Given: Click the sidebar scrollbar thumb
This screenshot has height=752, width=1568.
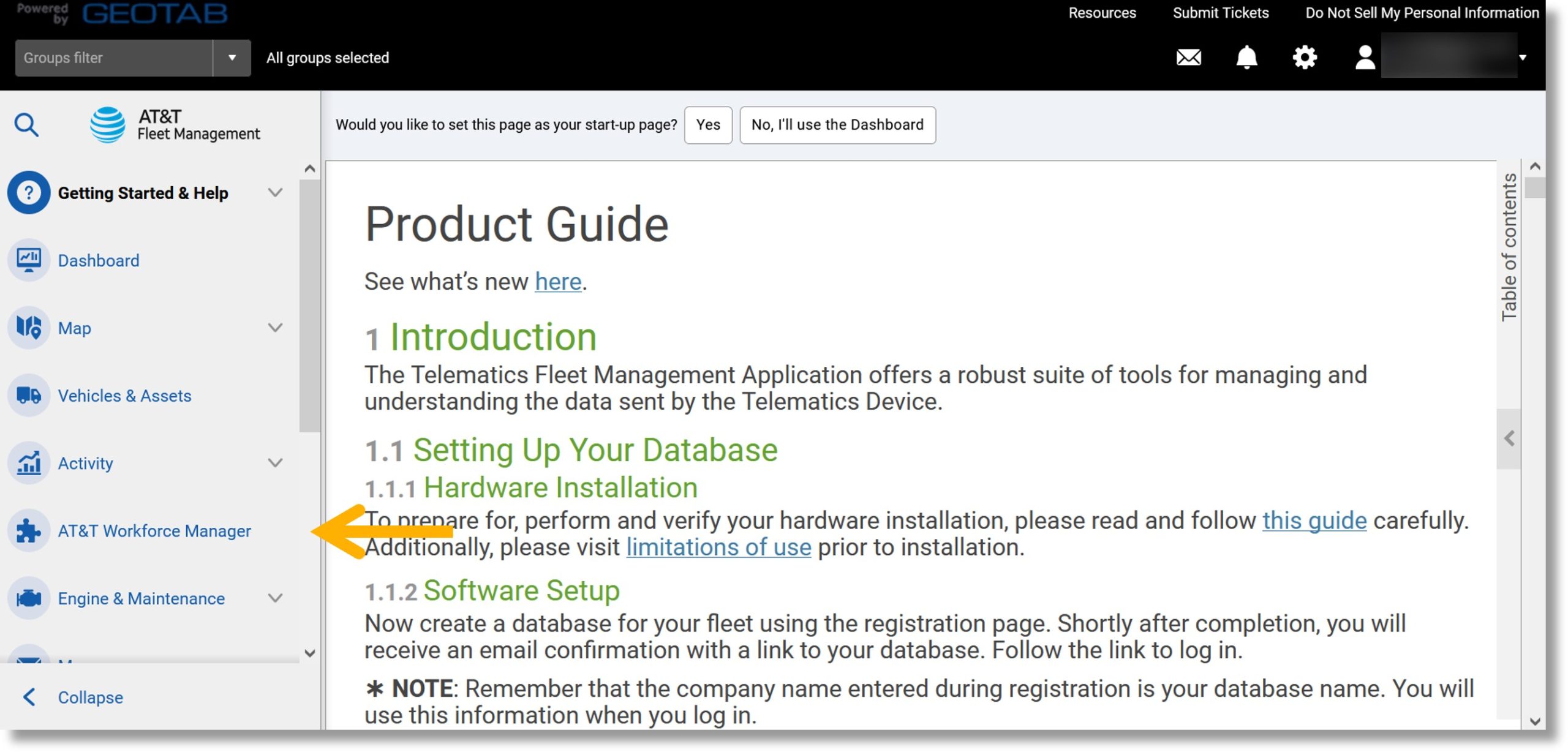Looking at the screenshot, I should (x=310, y=306).
